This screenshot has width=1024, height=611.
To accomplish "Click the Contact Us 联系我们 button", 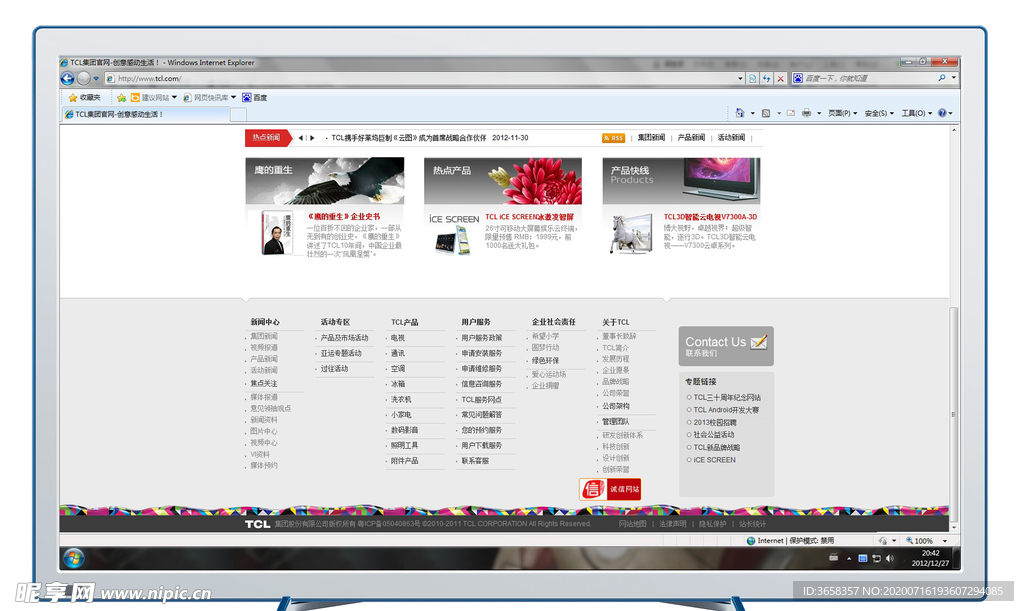I will coord(726,346).
